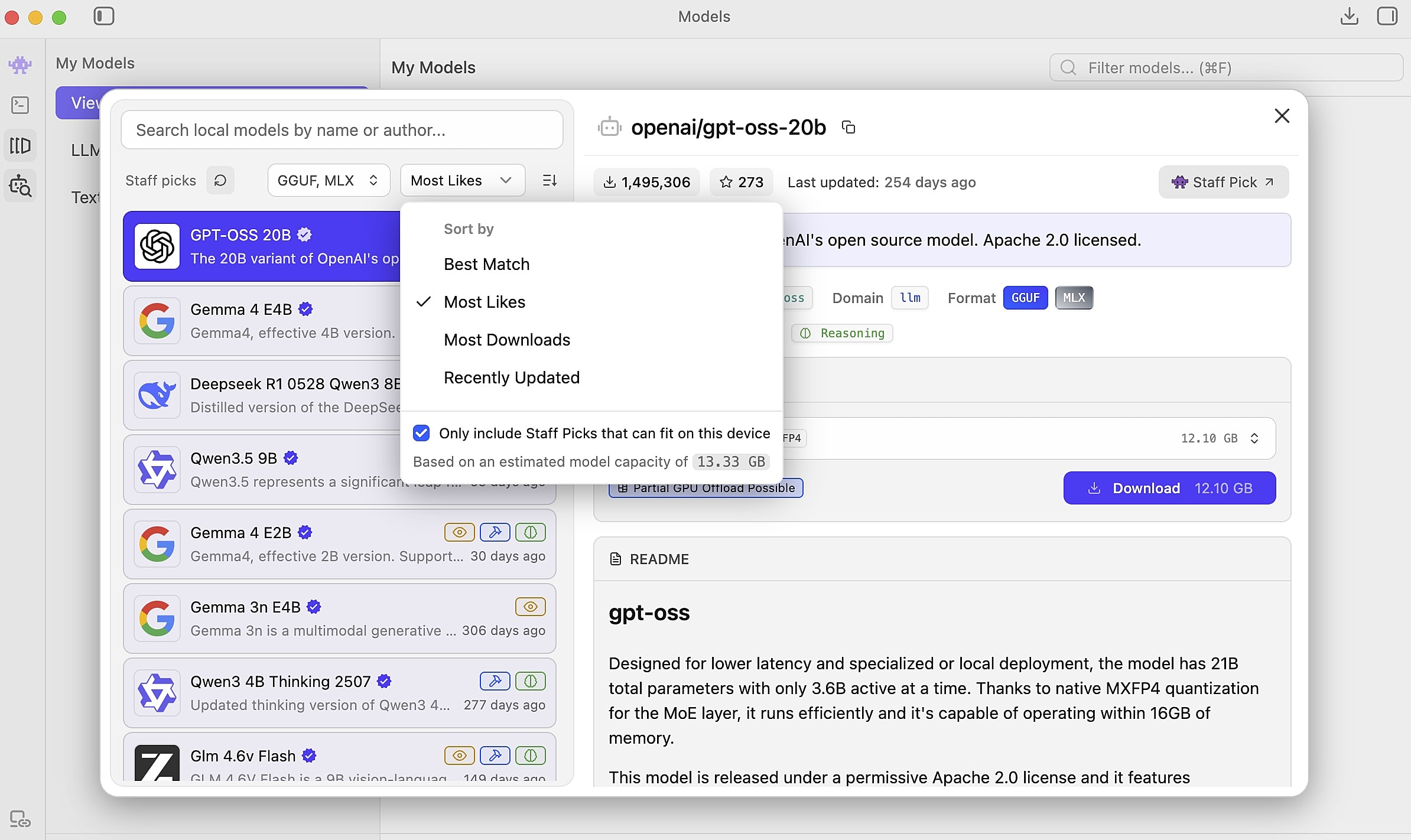Select the GPT-OSS 20B model card
The height and width of the screenshot is (840, 1411).
[x=262, y=246]
